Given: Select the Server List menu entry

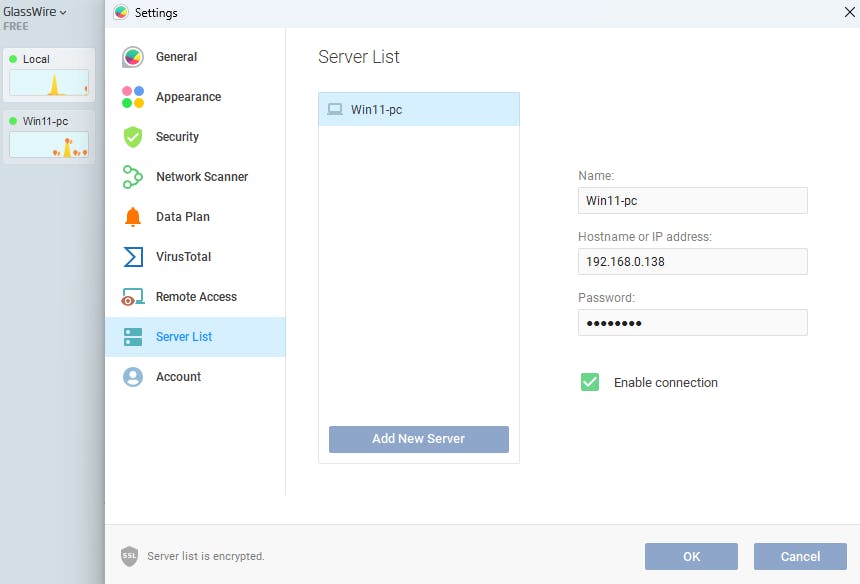Looking at the screenshot, I should 195,337.
